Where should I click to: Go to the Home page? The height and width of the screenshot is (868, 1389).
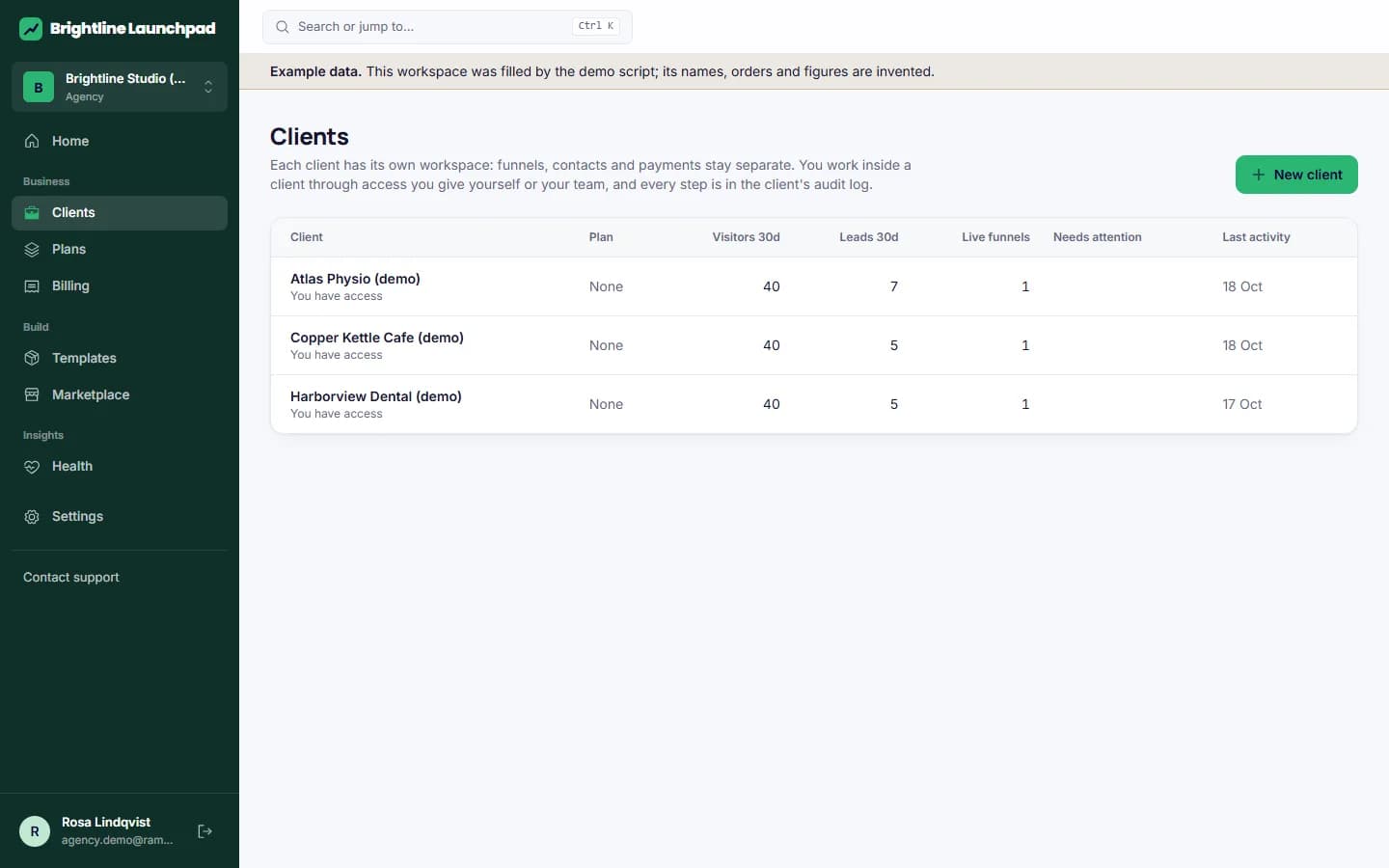[120, 141]
